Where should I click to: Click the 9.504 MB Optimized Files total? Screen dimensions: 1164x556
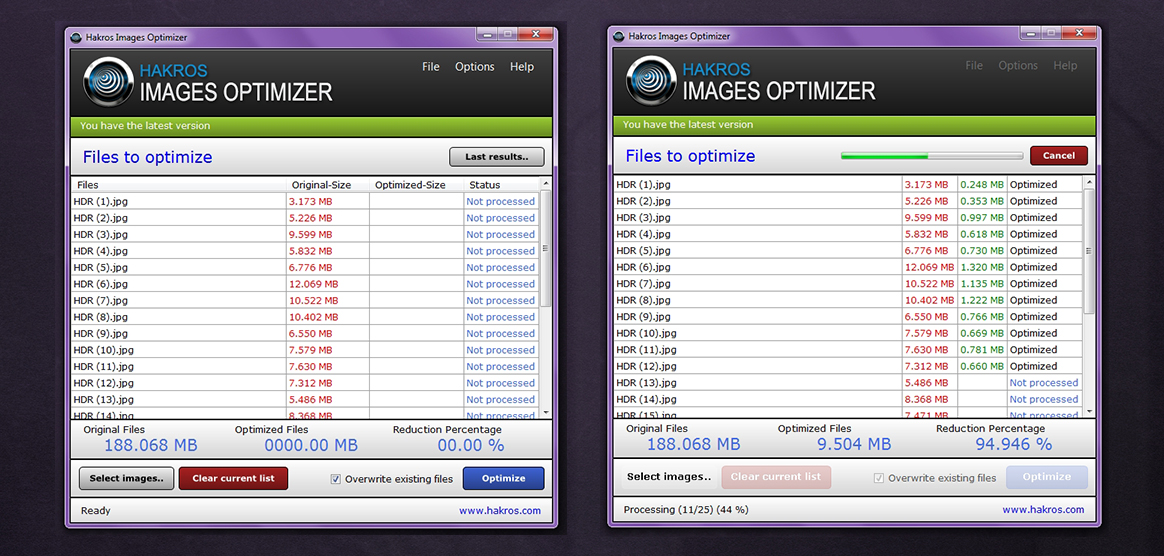(854, 444)
